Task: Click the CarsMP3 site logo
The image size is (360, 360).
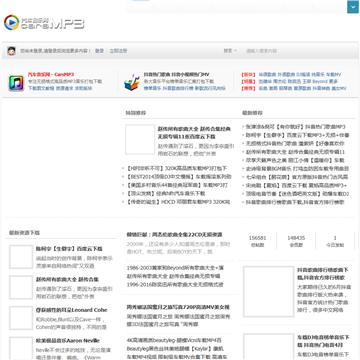Action: coord(44,23)
